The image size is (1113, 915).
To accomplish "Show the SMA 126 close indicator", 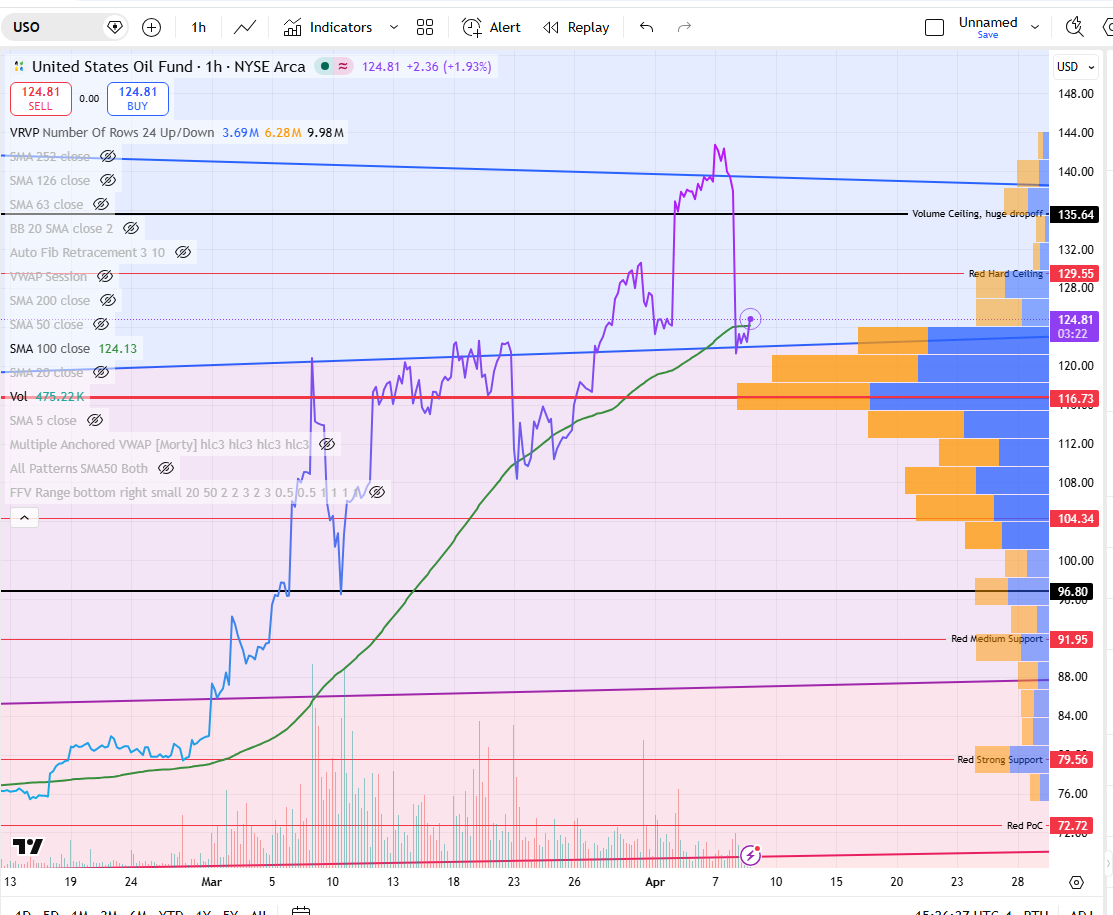I will pos(108,180).
